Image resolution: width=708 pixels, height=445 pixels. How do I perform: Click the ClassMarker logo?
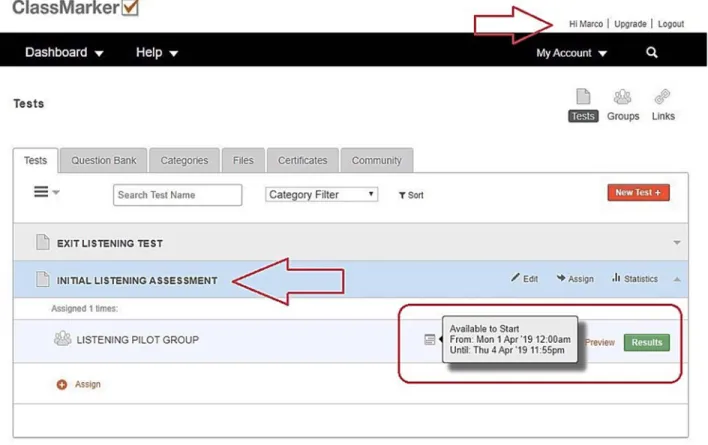click(75, 8)
